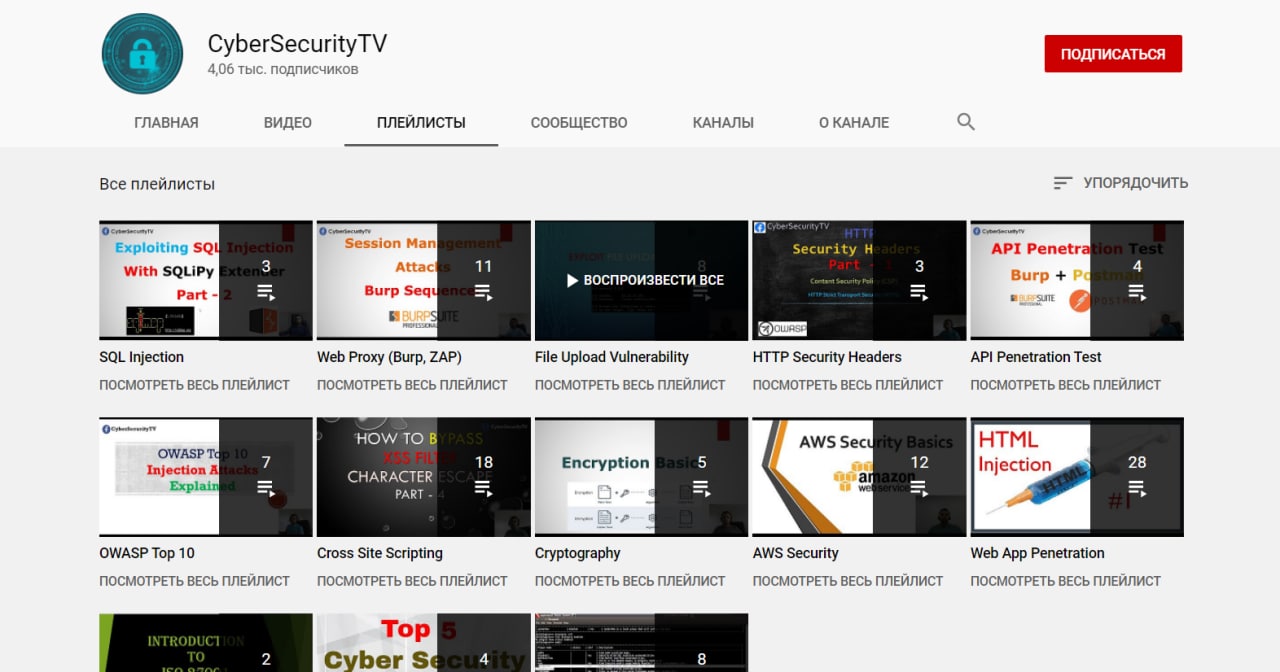Open the О КАНАЛЕ tab
The width and height of the screenshot is (1280, 672).
[854, 123]
